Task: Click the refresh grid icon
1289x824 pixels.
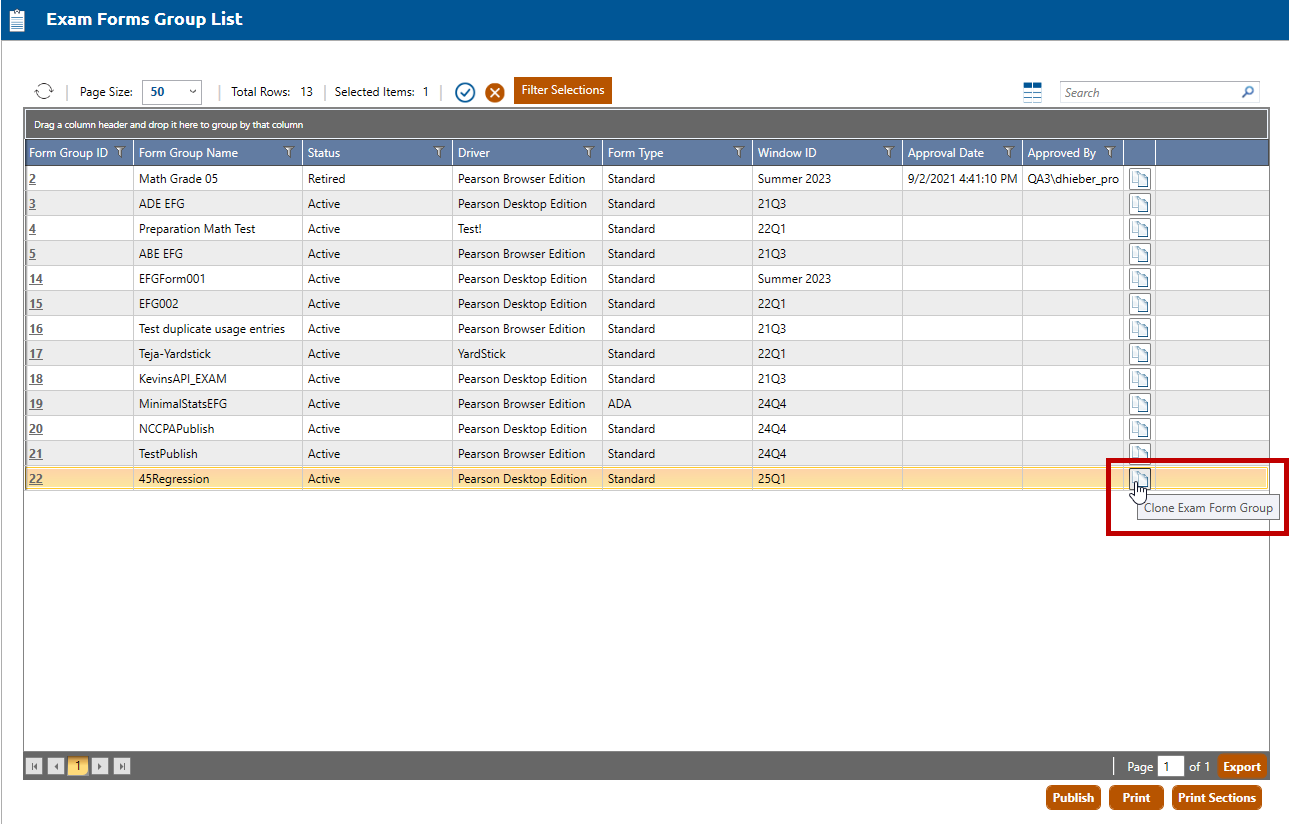Action: coord(44,91)
